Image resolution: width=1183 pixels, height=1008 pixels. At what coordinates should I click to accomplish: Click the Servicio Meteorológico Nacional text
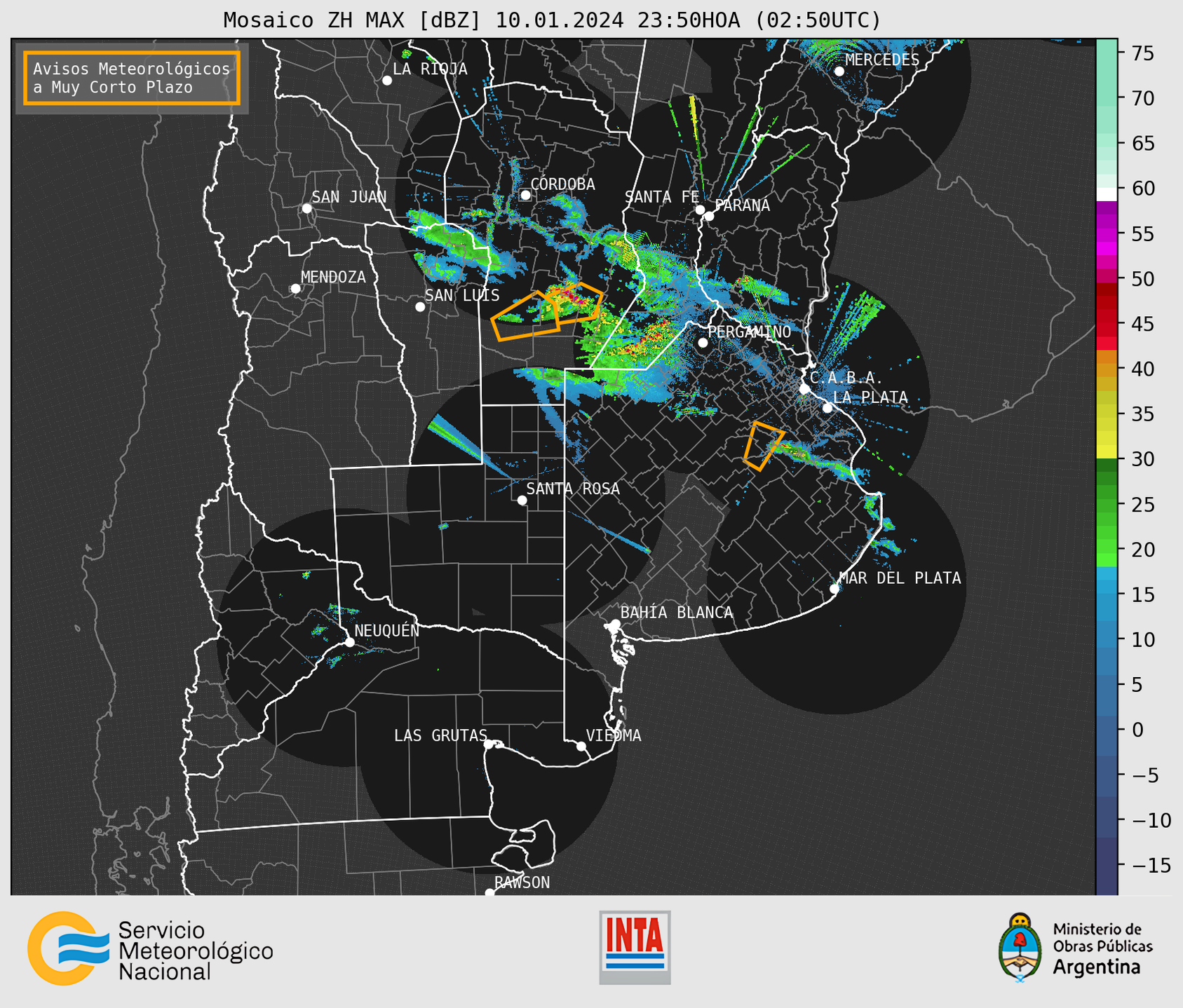click(x=196, y=951)
